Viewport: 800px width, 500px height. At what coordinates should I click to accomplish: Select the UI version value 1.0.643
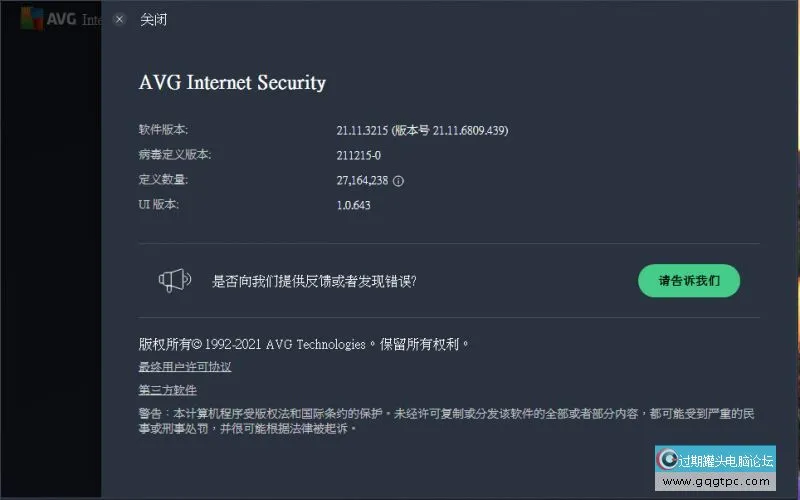coord(354,205)
